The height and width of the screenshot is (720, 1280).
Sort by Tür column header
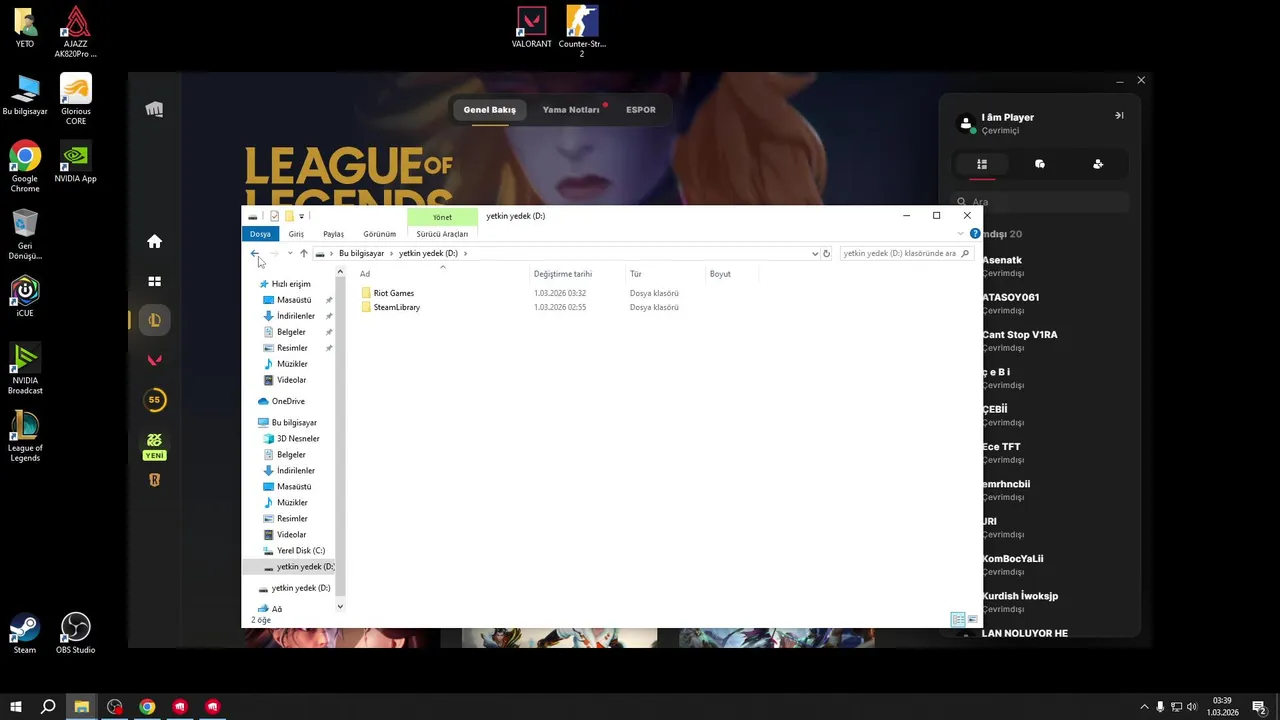tap(665, 274)
